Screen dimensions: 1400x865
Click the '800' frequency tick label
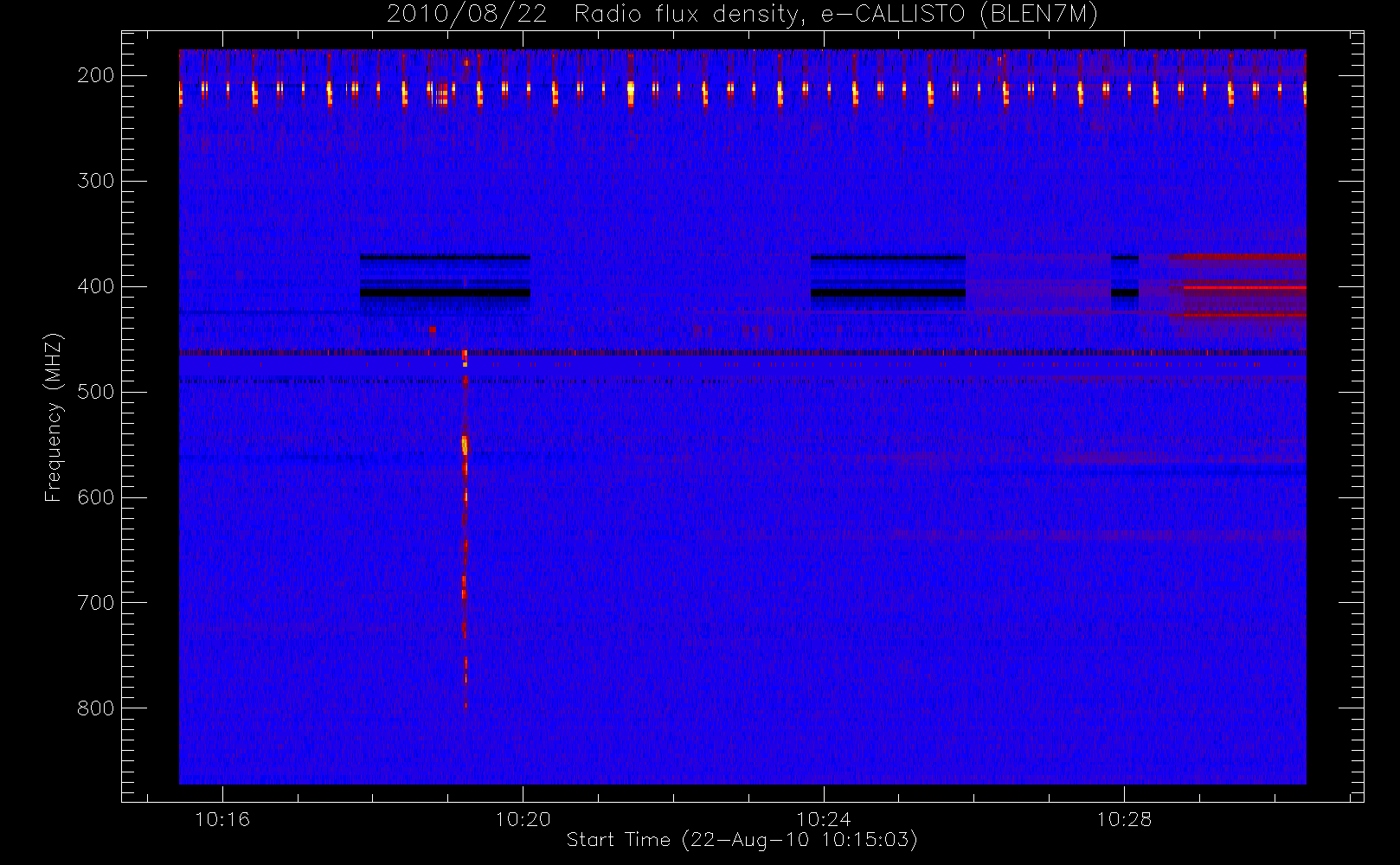point(96,708)
